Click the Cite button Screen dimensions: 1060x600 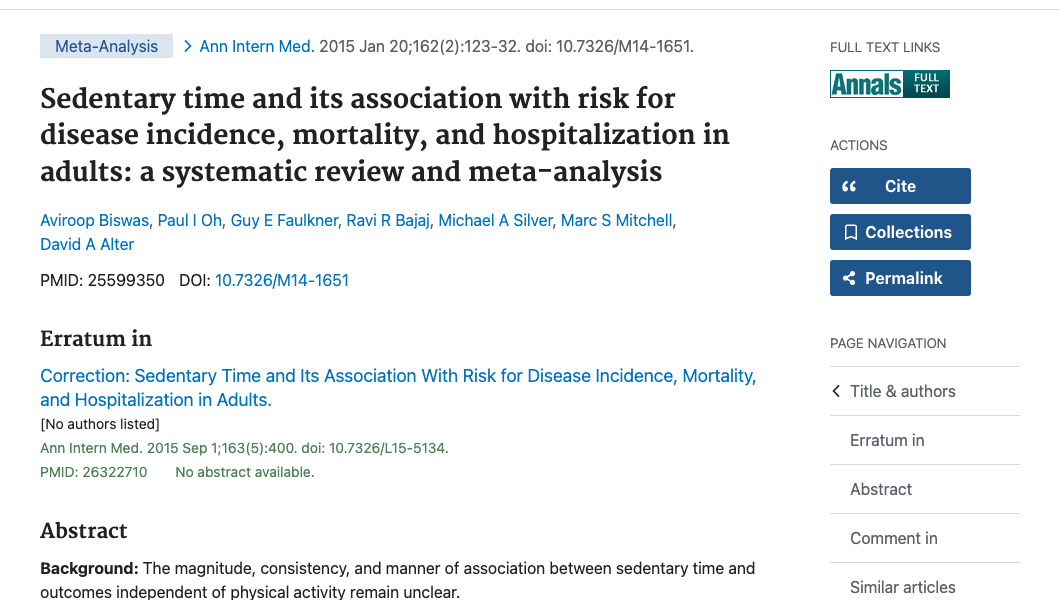click(x=900, y=185)
